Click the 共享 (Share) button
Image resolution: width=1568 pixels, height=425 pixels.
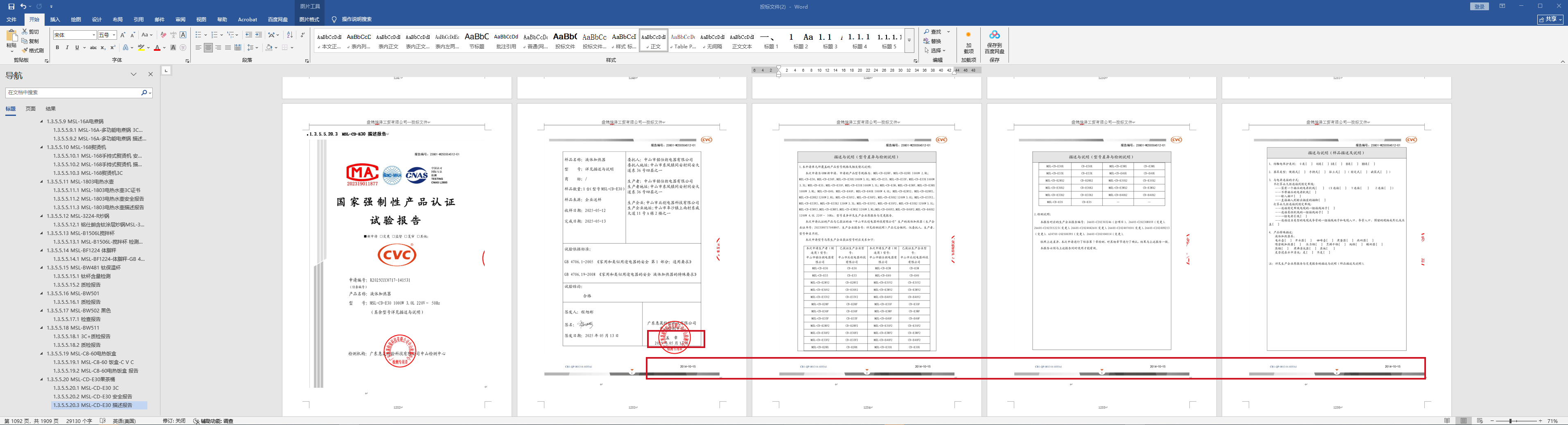1550,20
